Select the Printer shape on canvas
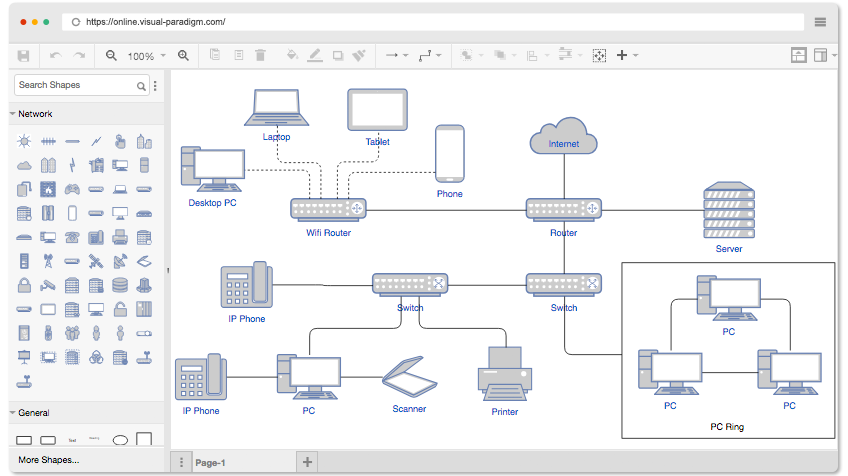Image resolution: width=848 pixels, height=476 pixels. click(x=505, y=374)
